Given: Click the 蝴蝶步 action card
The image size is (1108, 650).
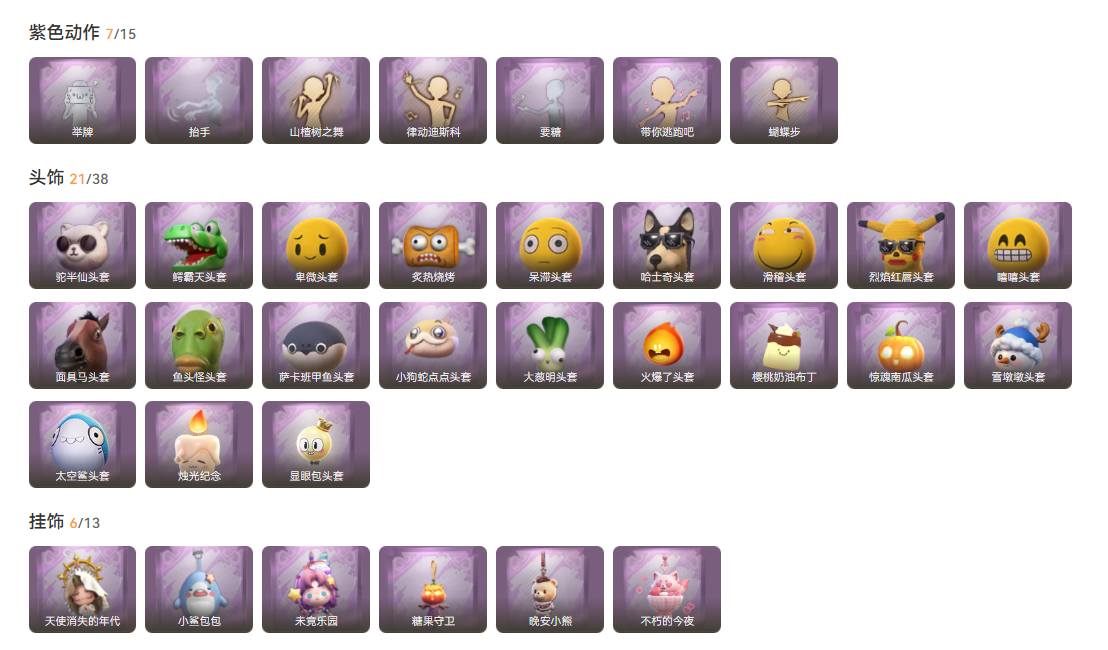Looking at the screenshot, I should 784,100.
